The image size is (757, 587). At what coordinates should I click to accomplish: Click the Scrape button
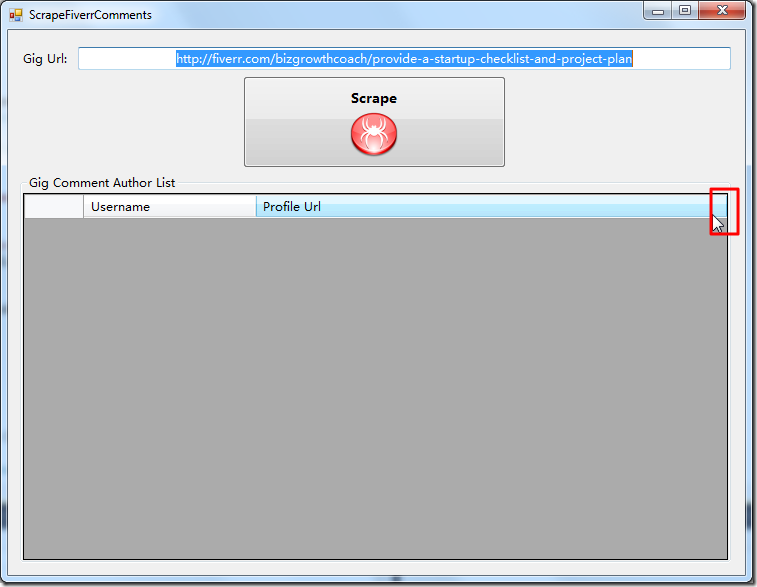coord(374,122)
